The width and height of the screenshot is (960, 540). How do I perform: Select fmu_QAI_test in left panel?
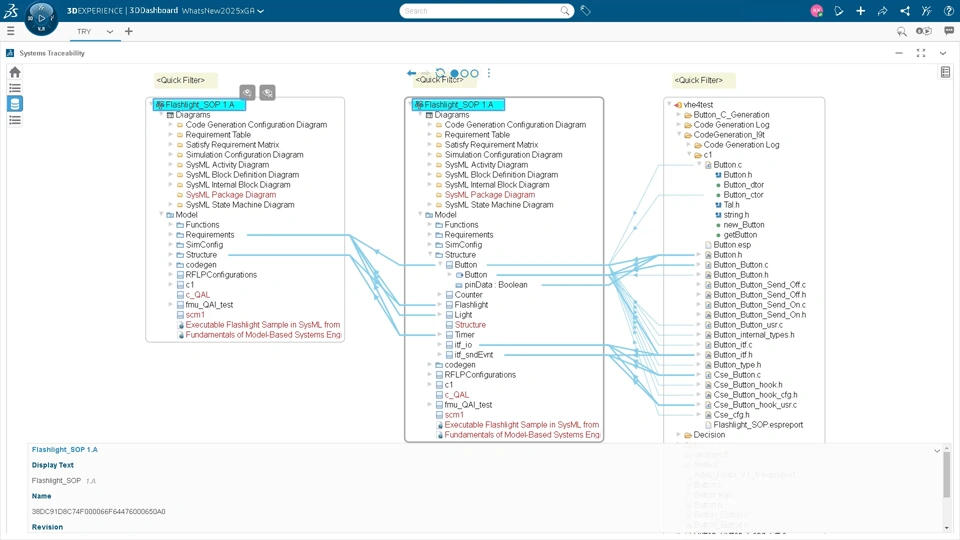coord(209,304)
